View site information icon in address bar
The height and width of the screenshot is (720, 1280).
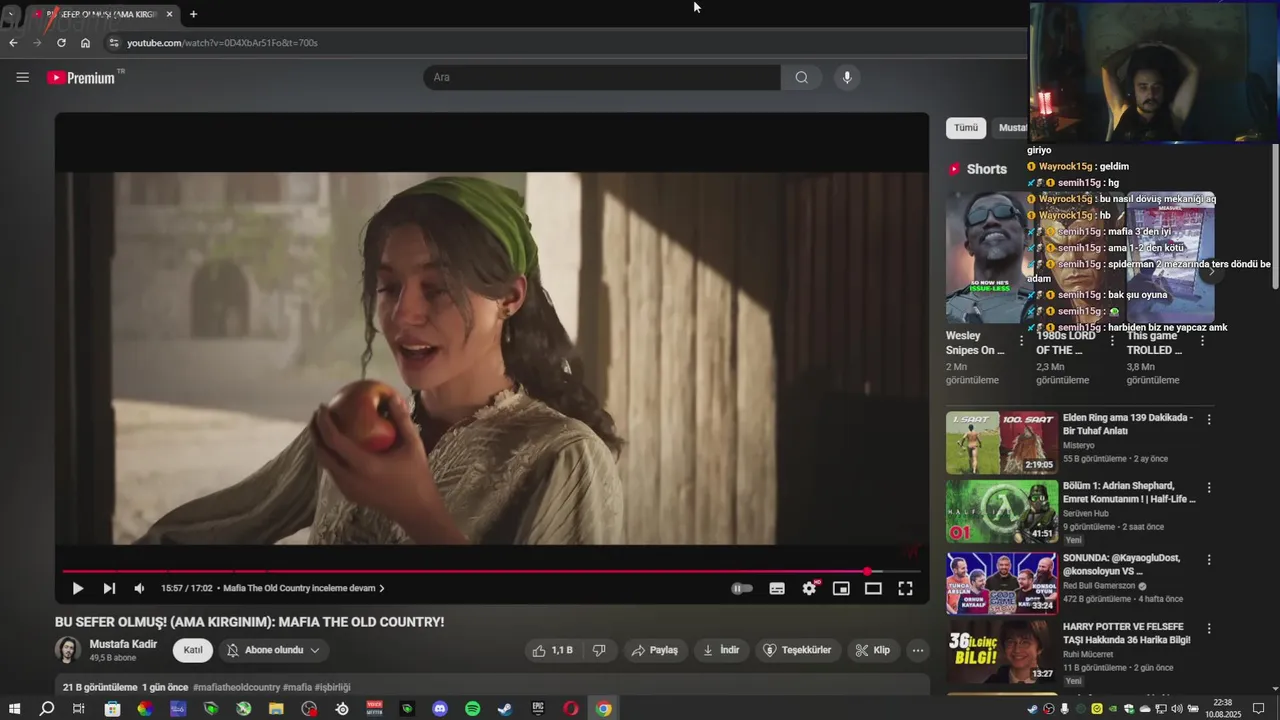(114, 43)
